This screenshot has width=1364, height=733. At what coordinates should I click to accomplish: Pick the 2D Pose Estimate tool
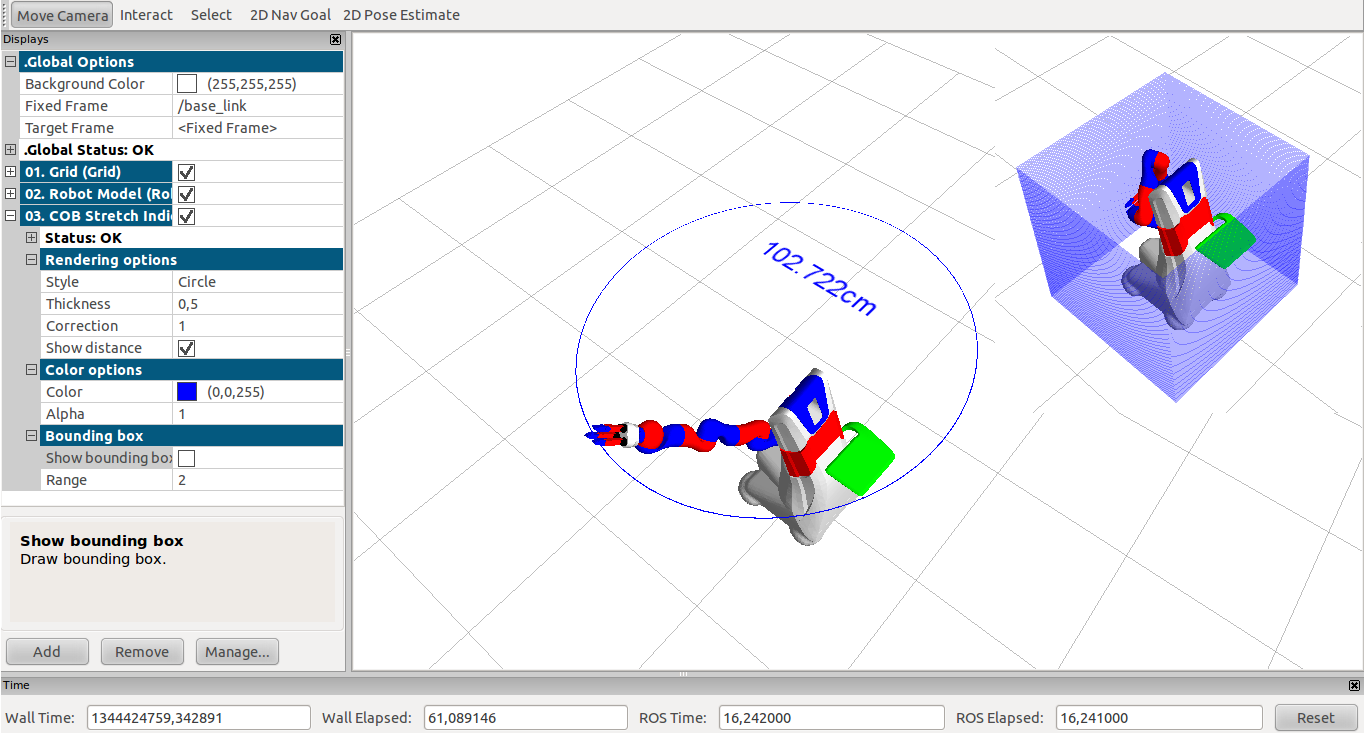[401, 15]
